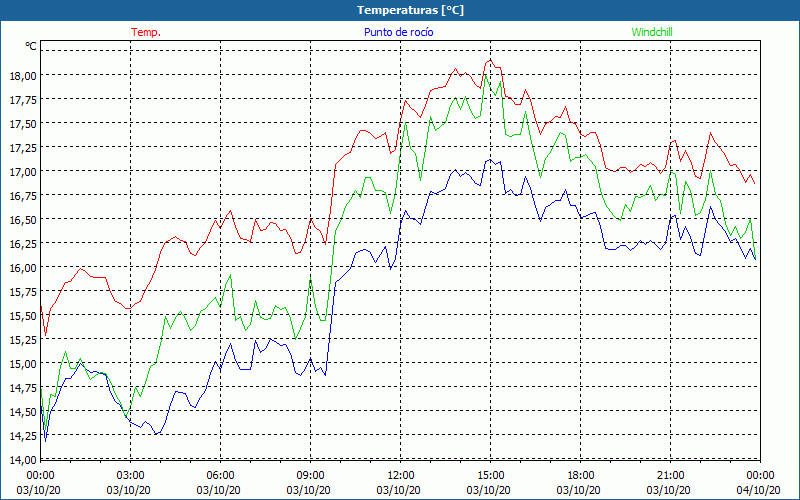
Task: Click the 17,25 y-axis value
Action: click(23, 147)
